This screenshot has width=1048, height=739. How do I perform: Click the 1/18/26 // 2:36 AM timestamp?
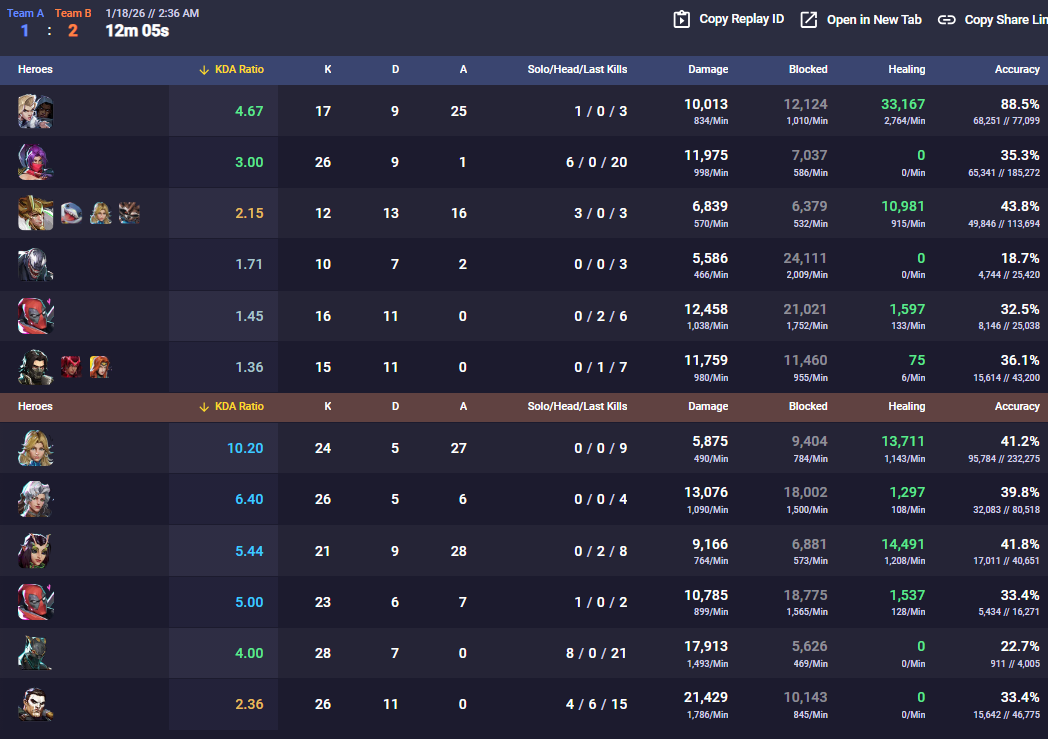[x=152, y=13]
